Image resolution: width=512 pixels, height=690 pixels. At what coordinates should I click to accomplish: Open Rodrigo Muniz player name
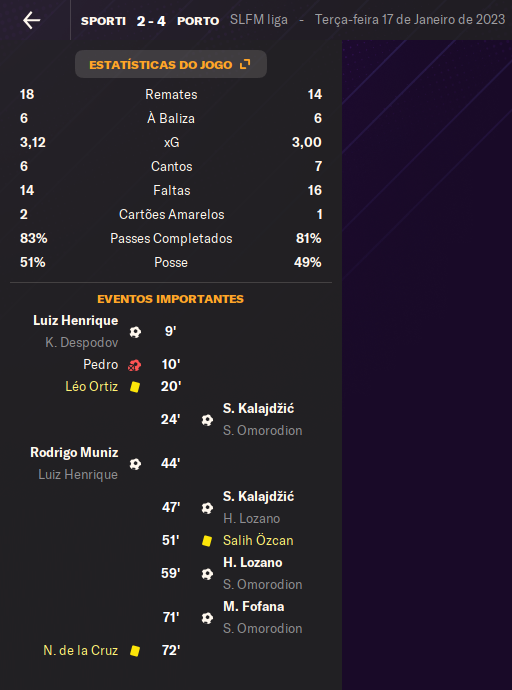coord(74,452)
